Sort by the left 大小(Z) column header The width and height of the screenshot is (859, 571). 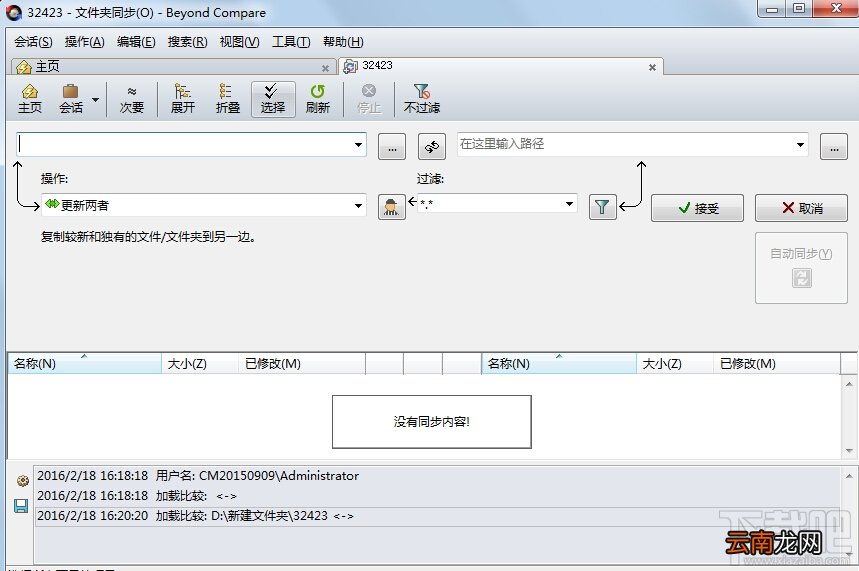pos(200,364)
